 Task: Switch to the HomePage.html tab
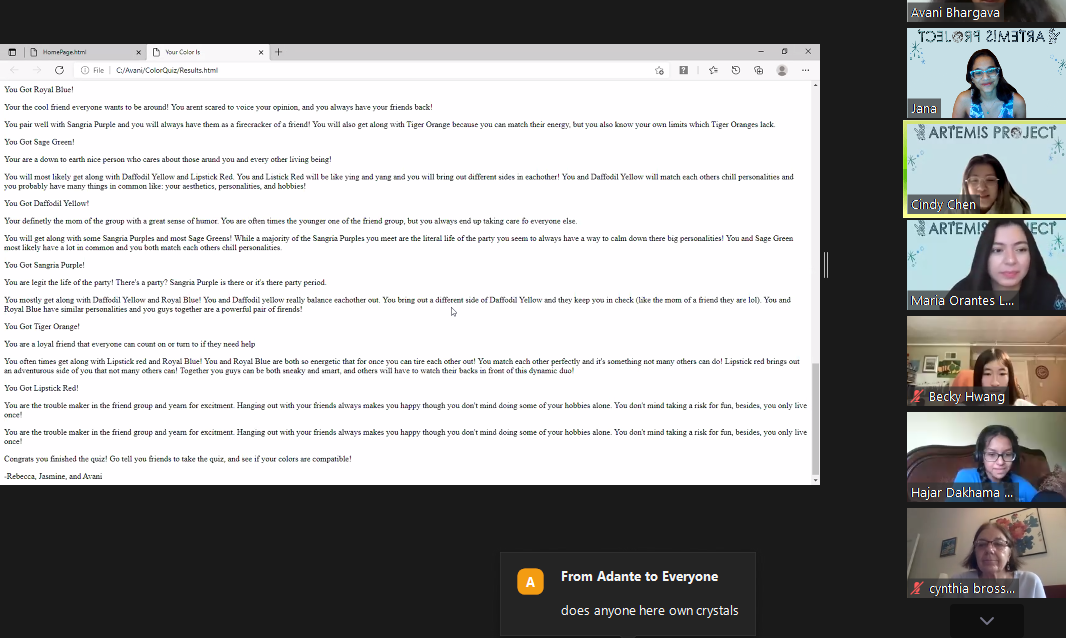coord(80,52)
